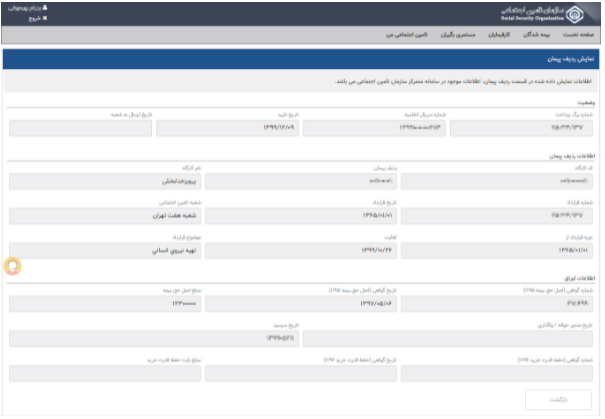Screen dimensions: 605x419
Task: Select the شماره برگ پرداخت field
Action: (x=521, y=128)
